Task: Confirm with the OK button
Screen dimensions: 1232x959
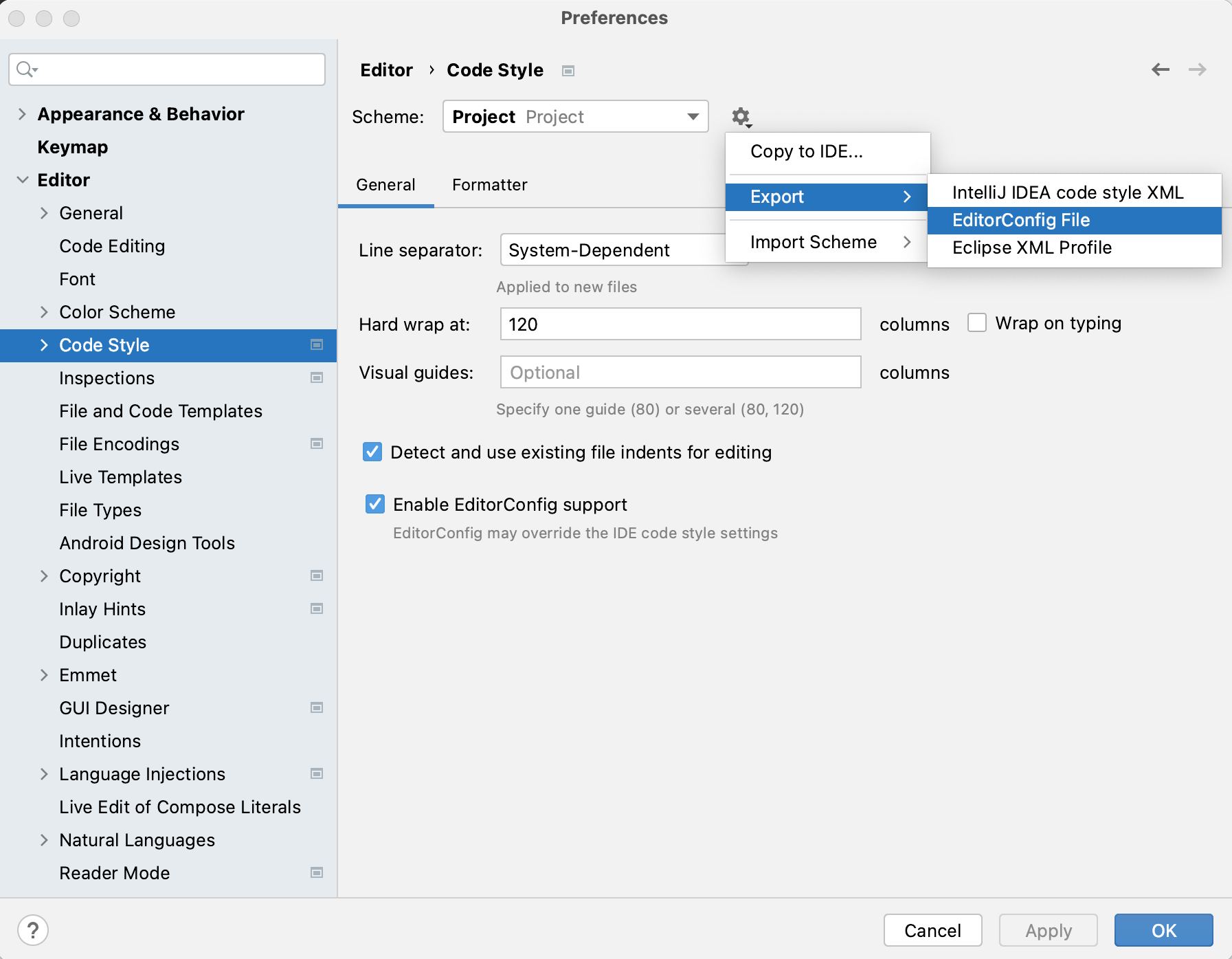Action: pyautogui.click(x=1163, y=930)
